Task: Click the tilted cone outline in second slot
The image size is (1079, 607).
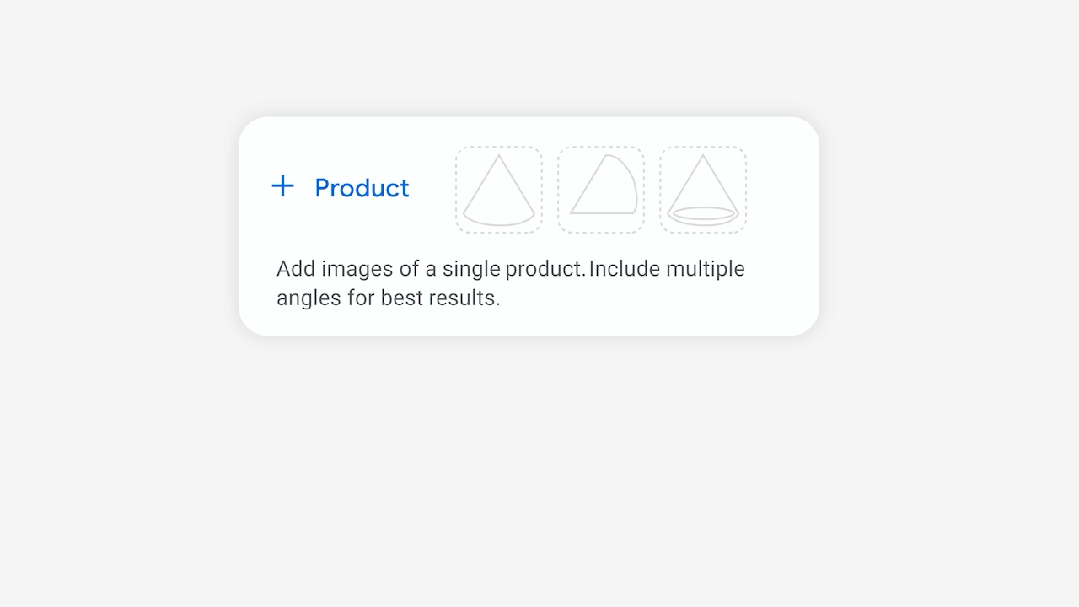Action: click(x=606, y=188)
